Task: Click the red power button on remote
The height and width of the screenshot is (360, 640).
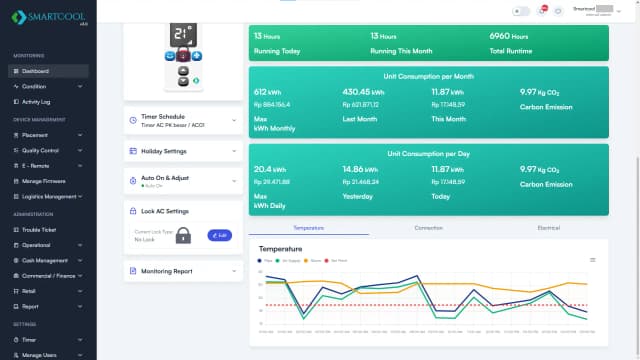Action: click(183, 55)
